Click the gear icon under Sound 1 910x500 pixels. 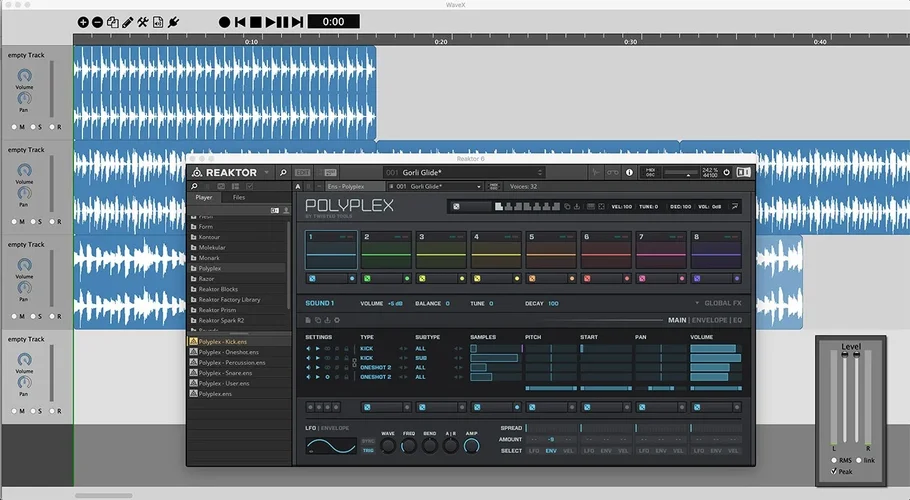(337, 320)
